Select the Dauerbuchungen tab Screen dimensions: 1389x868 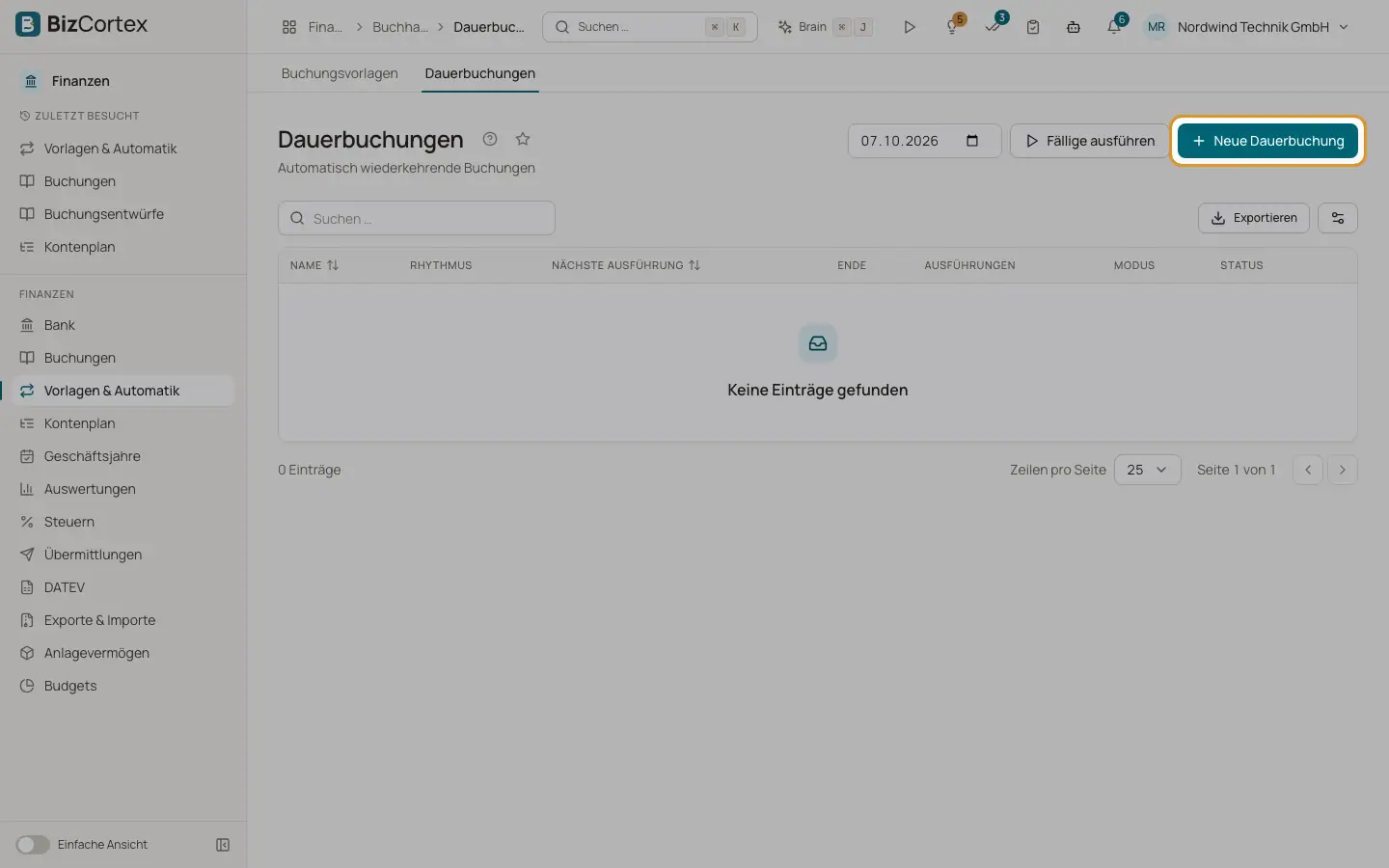tap(480, 73)
